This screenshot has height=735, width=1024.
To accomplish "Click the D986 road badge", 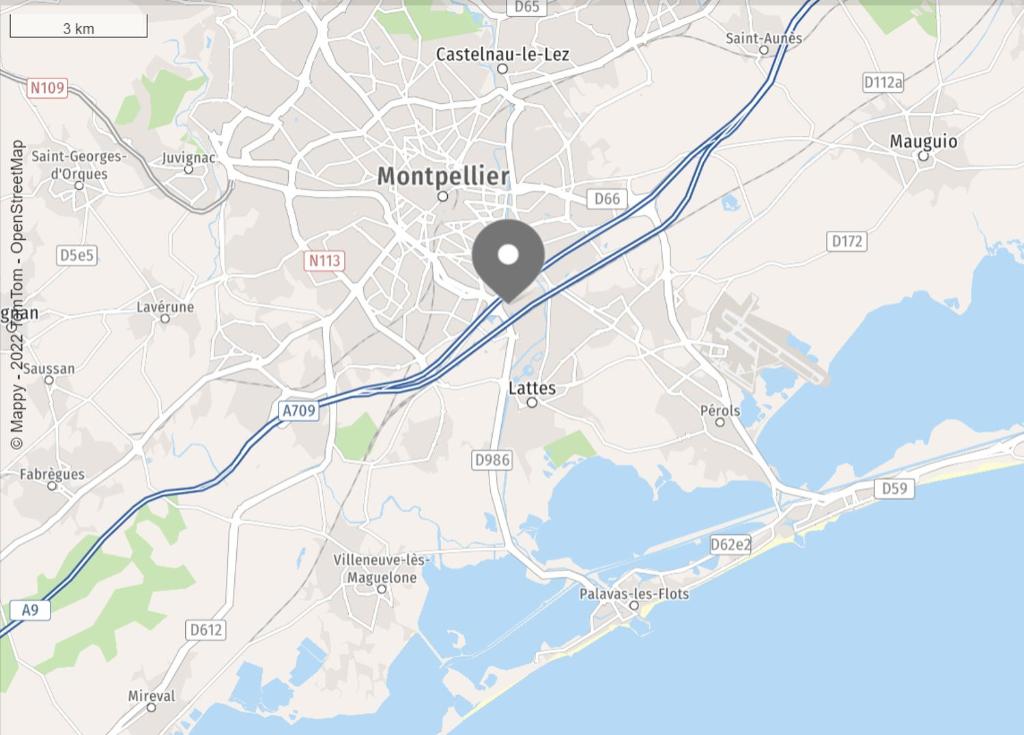I will 492,460.
